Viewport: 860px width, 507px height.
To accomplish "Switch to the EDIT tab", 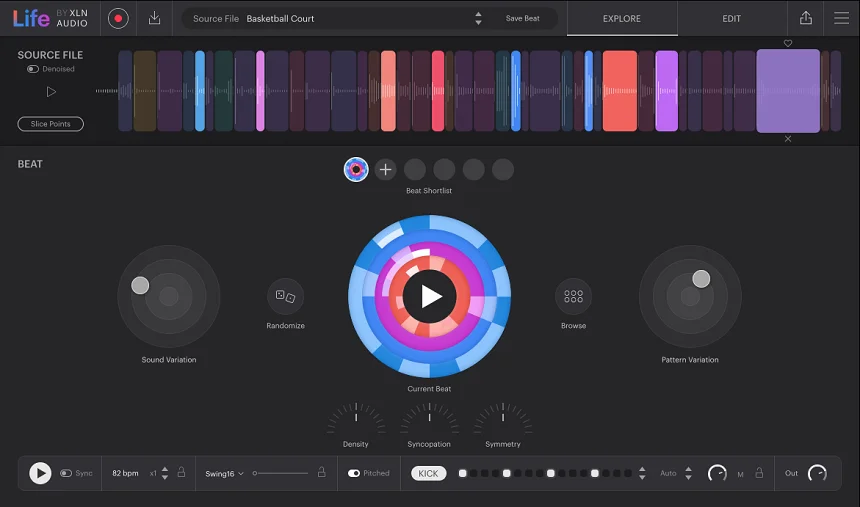I will coord(732,19).
